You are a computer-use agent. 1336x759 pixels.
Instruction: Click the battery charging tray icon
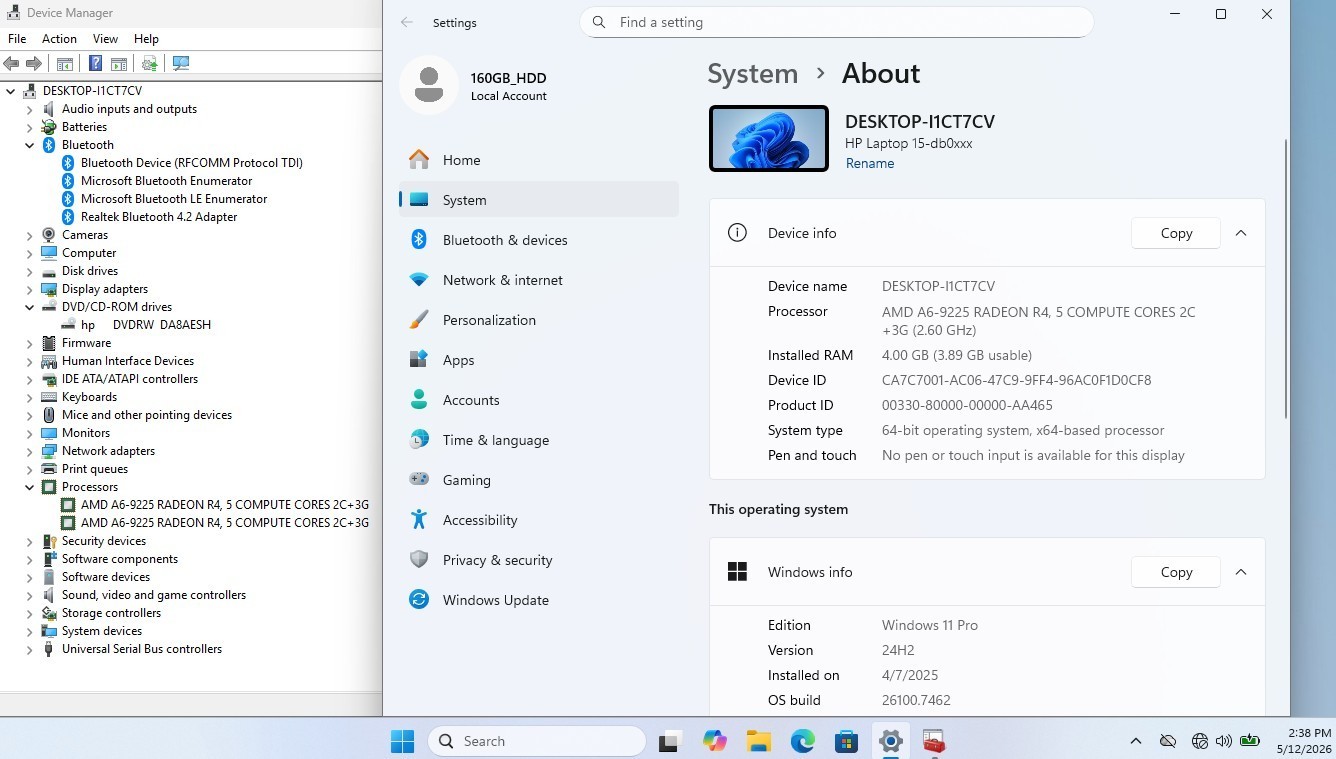coord(1250,741)
